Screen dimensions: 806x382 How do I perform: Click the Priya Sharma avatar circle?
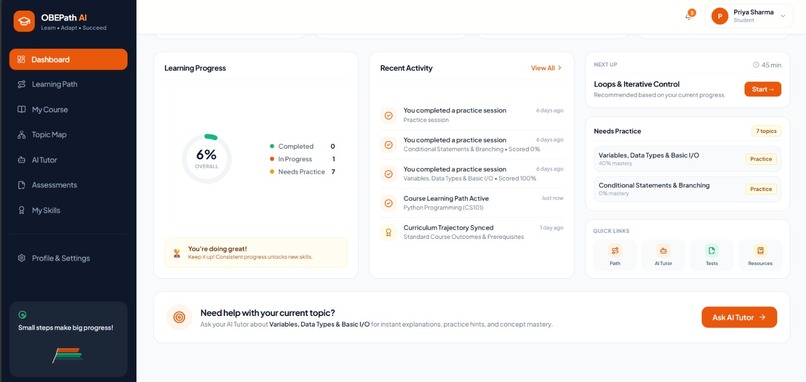[x=720, y=16]
